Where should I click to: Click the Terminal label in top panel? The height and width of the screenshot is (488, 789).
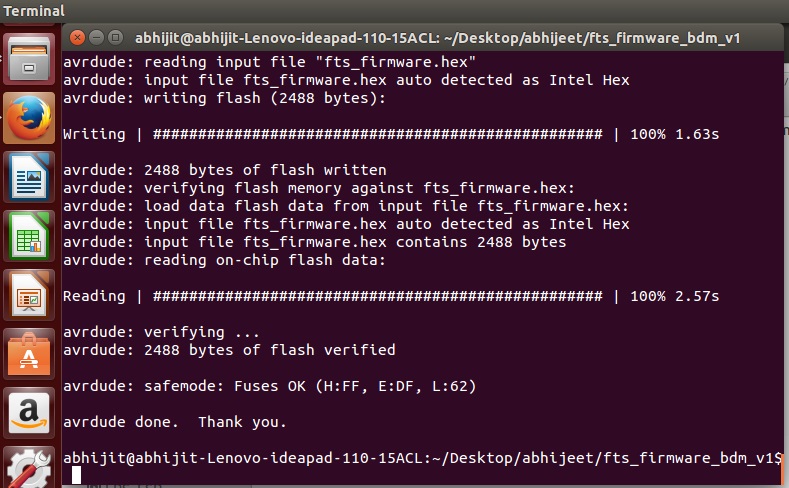click(34, 11)
